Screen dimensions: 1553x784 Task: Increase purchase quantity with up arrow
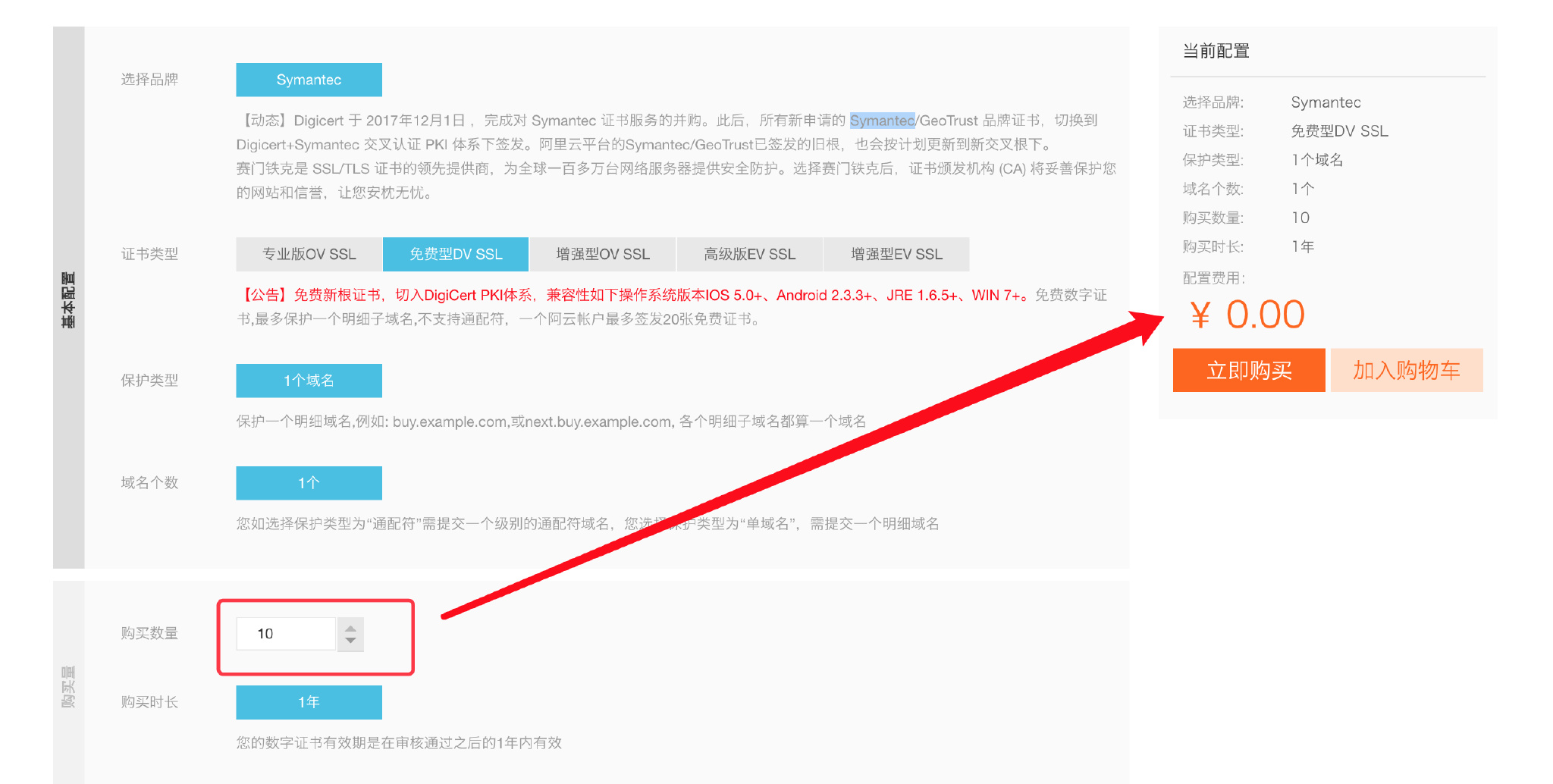click(350, 627)
